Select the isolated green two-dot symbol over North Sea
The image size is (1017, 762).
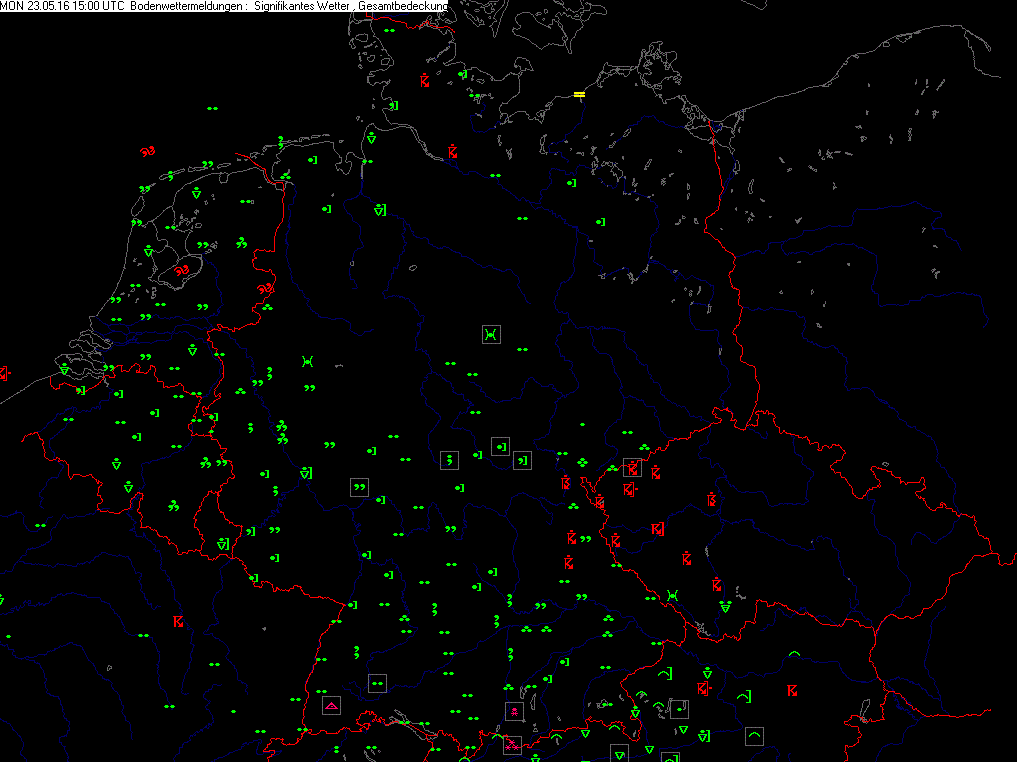pos(211,108)
